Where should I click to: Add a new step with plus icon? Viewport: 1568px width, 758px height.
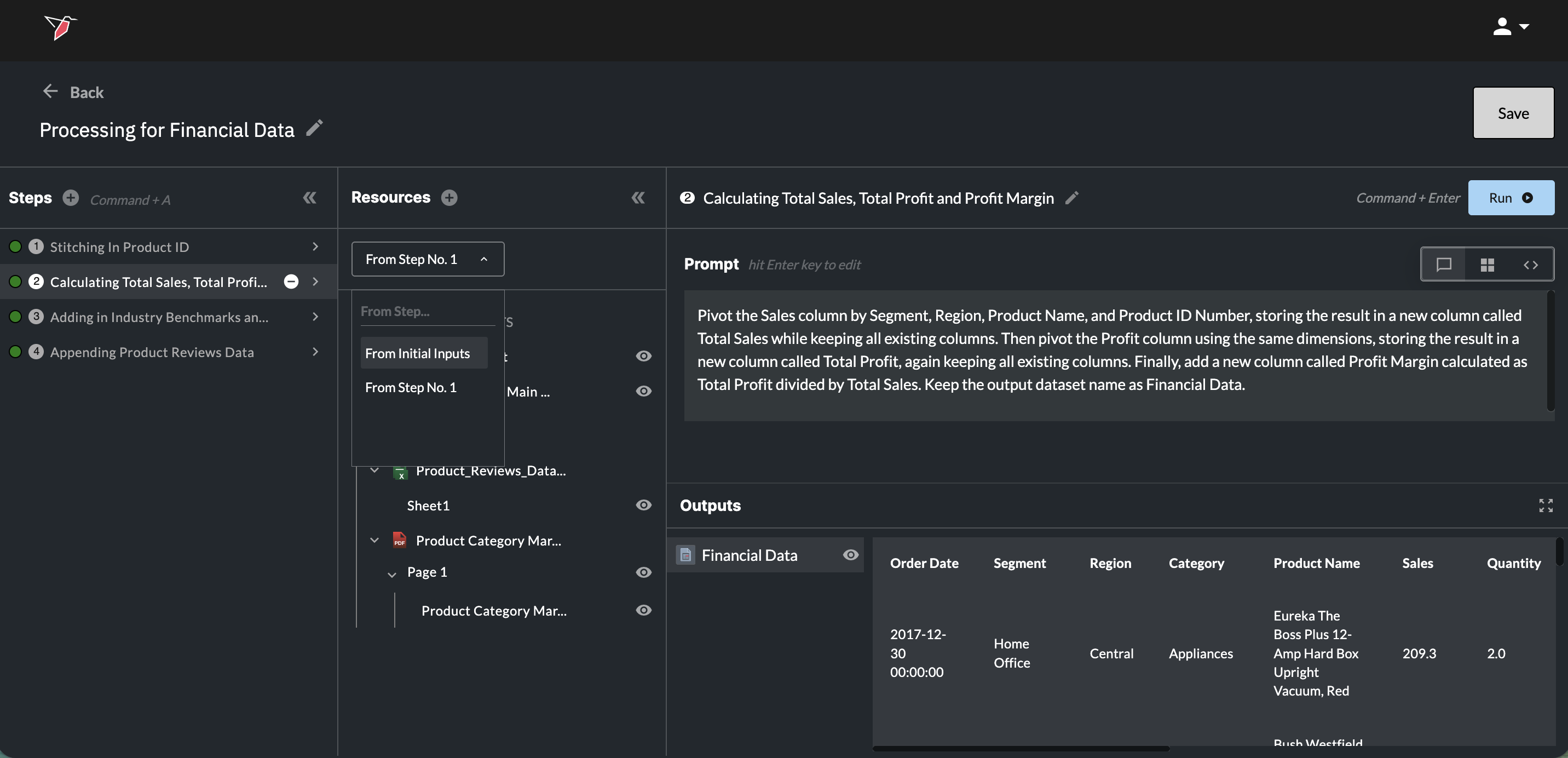pyautogui.click(x=71, y=198)
